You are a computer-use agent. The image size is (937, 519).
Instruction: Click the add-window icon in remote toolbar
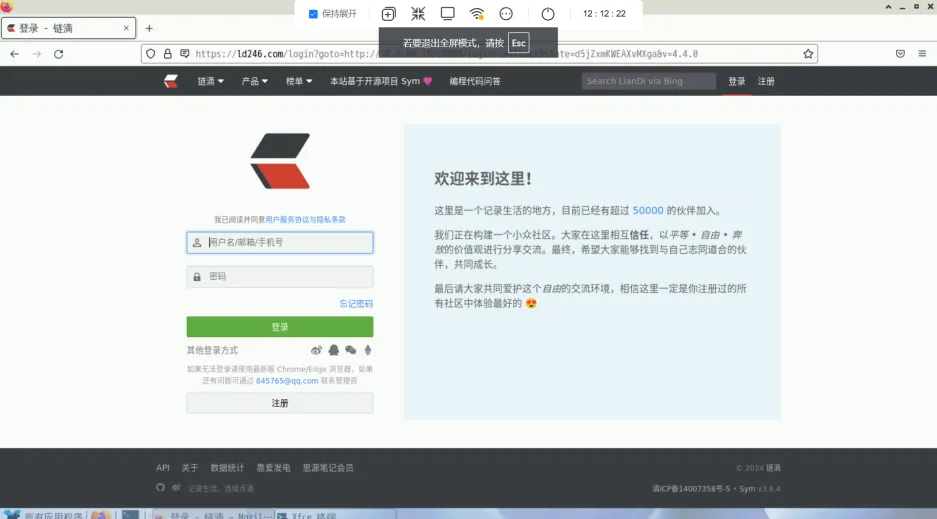coord(388,14)
